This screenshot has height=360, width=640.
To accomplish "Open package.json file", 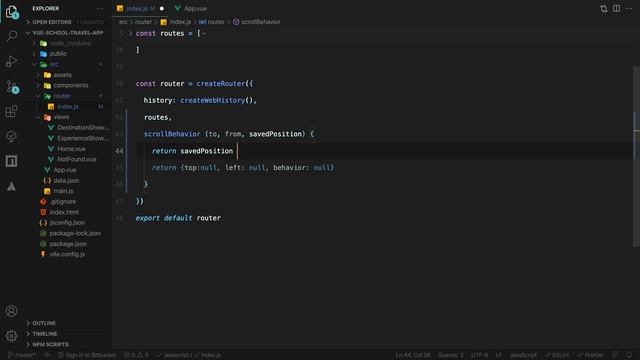I will click(68, 244).
